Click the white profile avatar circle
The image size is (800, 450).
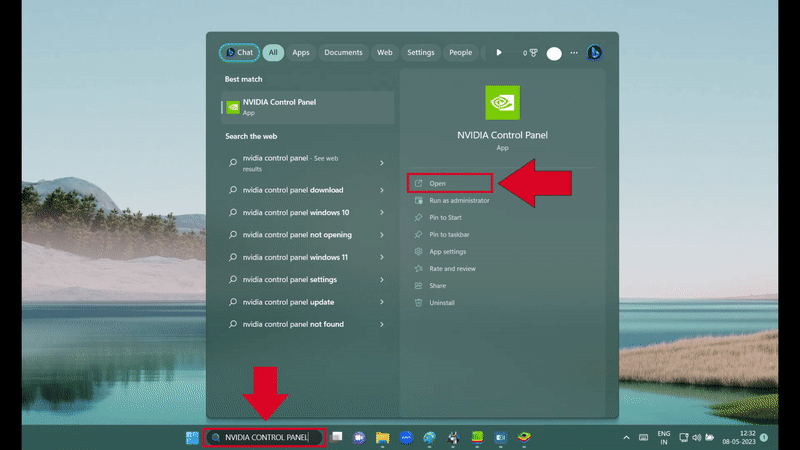coord(554,53)
